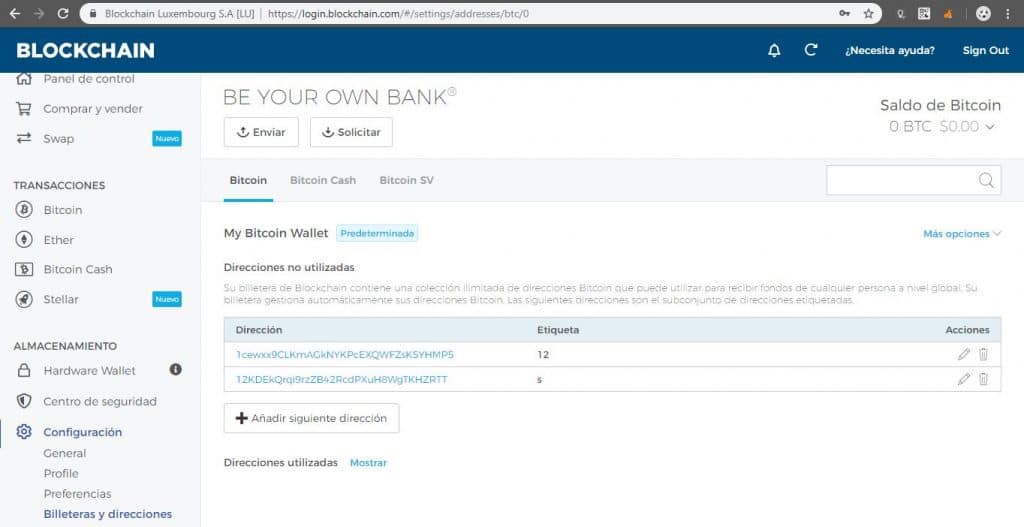1024x527 pixels.
Task: Expand the Más opciones dropdown
Action: coord(962,234)
